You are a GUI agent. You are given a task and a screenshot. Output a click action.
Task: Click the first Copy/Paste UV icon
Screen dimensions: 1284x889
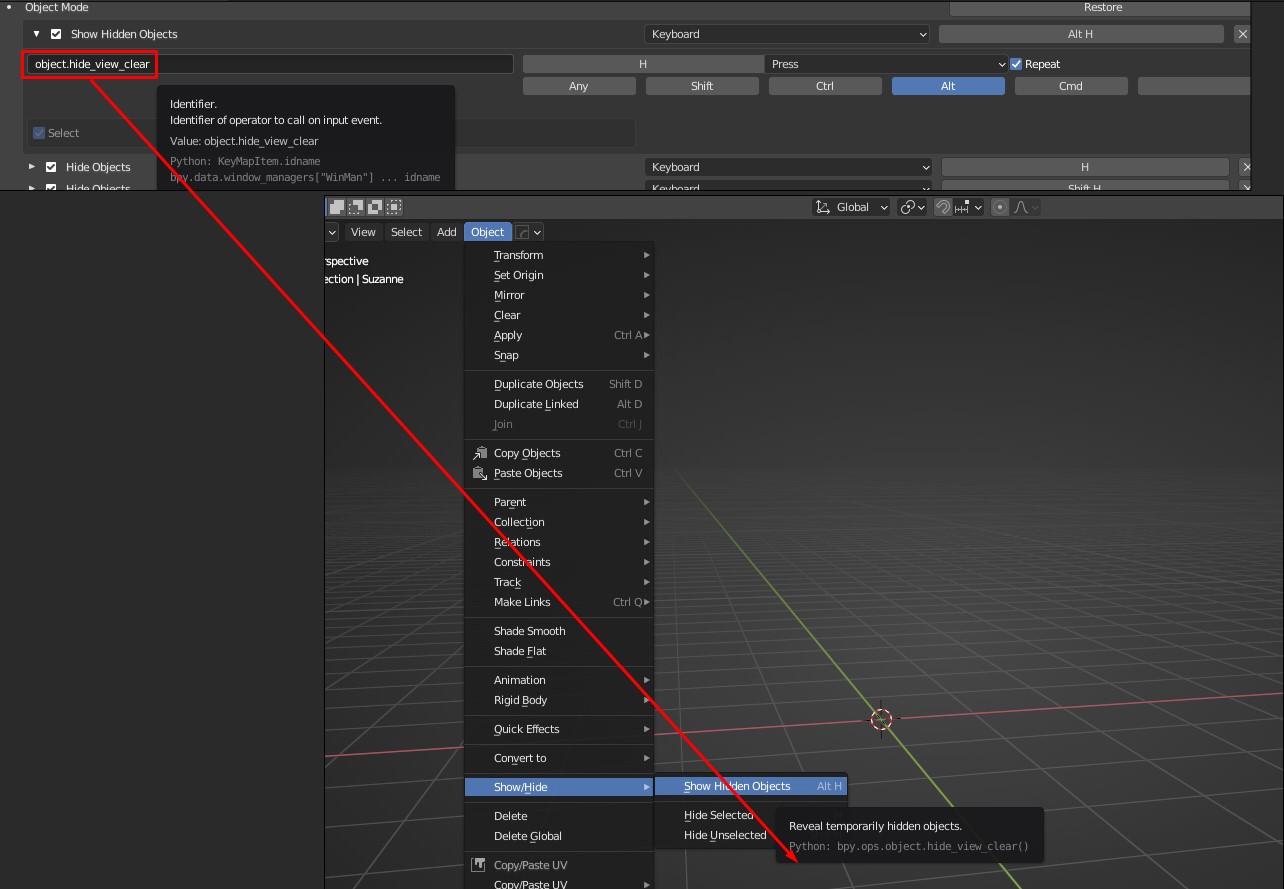480,865
